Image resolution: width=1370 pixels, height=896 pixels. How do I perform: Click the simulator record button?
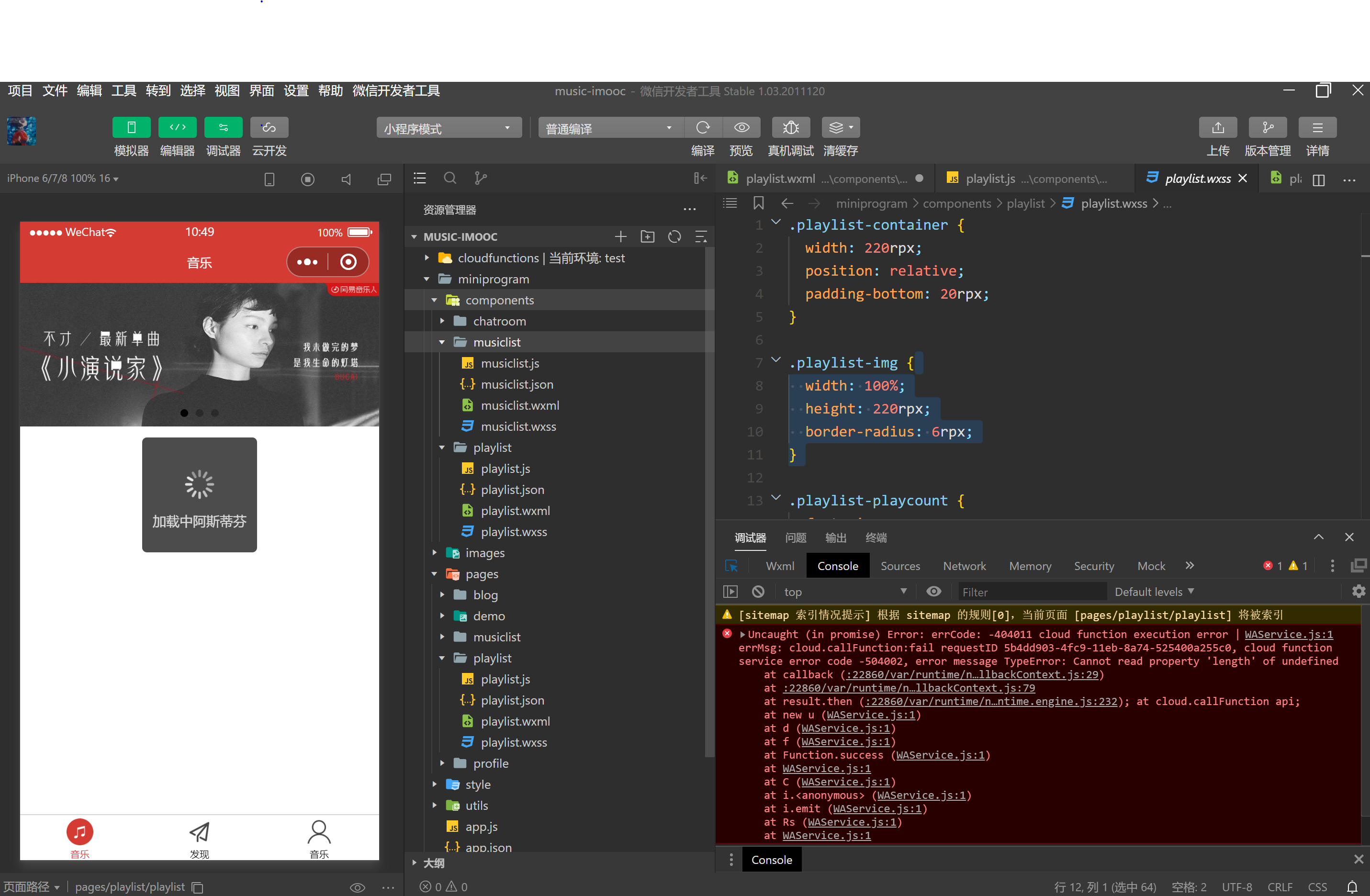tap(308, 179)
